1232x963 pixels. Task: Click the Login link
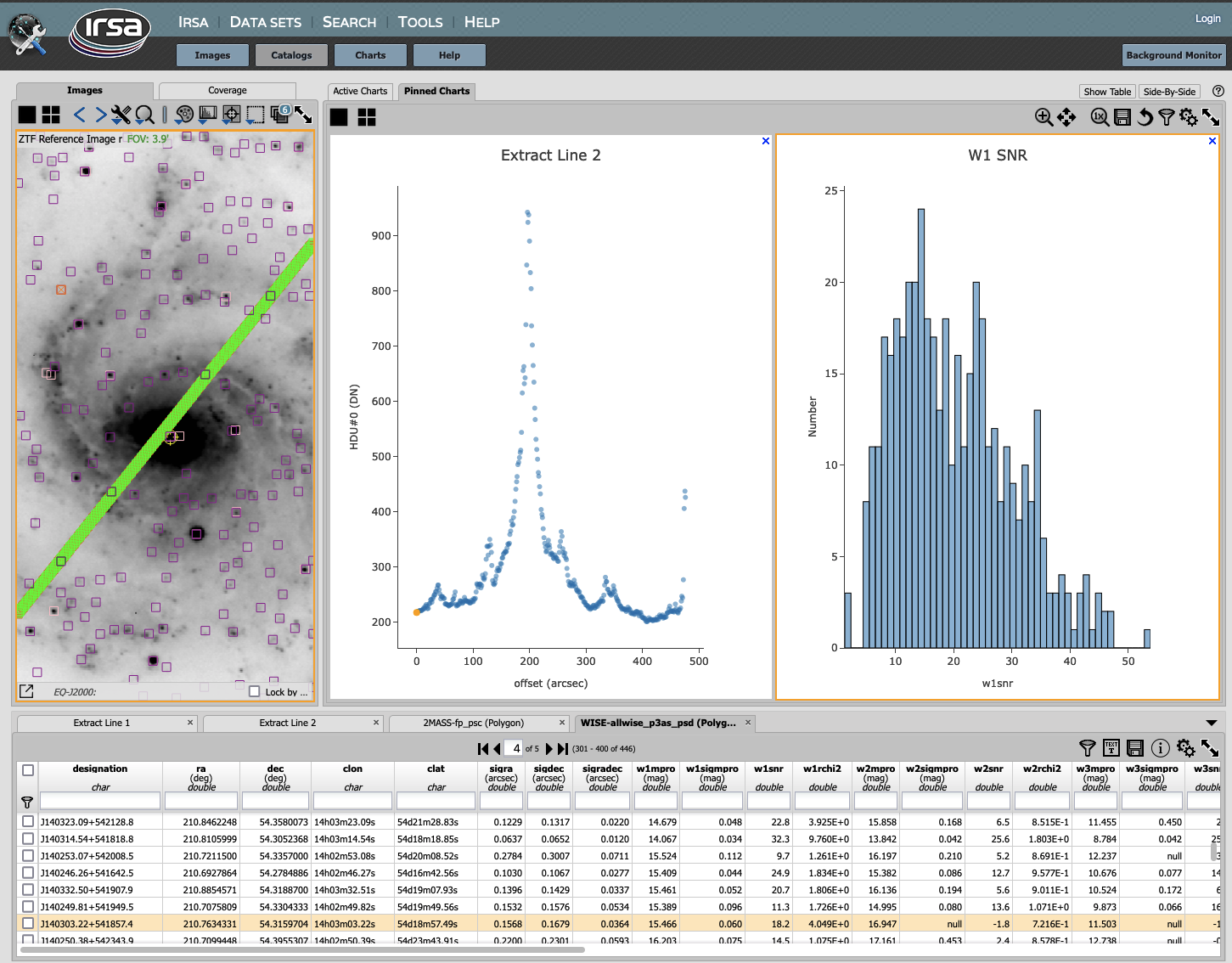1207,19
